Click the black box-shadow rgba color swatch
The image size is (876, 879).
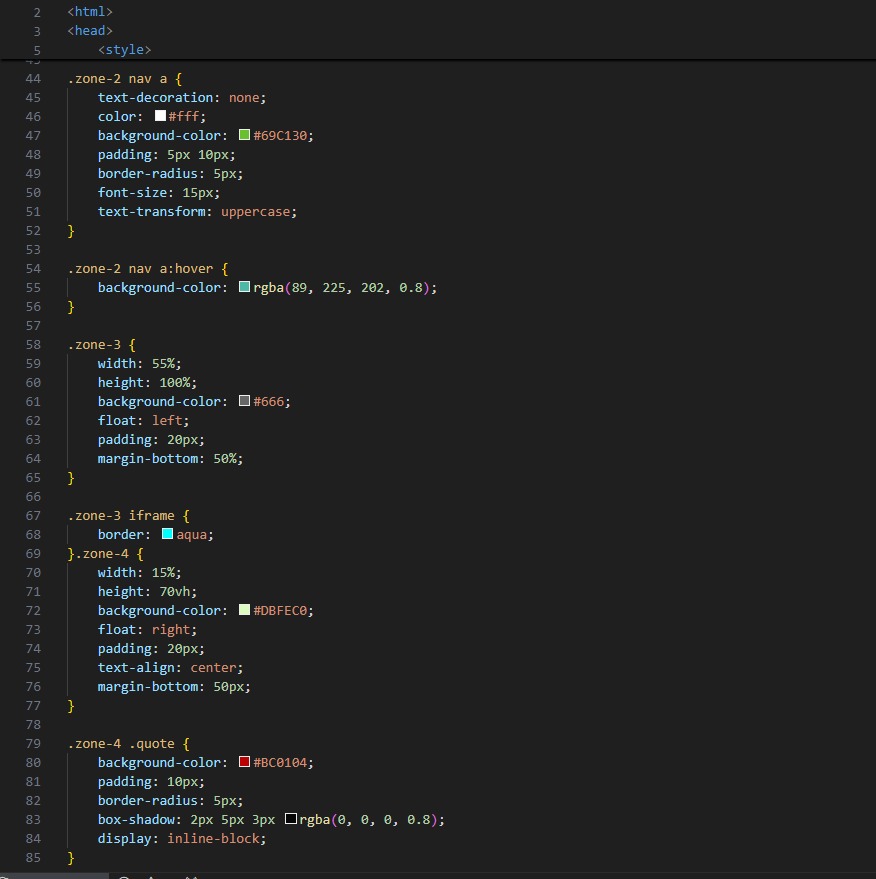coord(290,819)
